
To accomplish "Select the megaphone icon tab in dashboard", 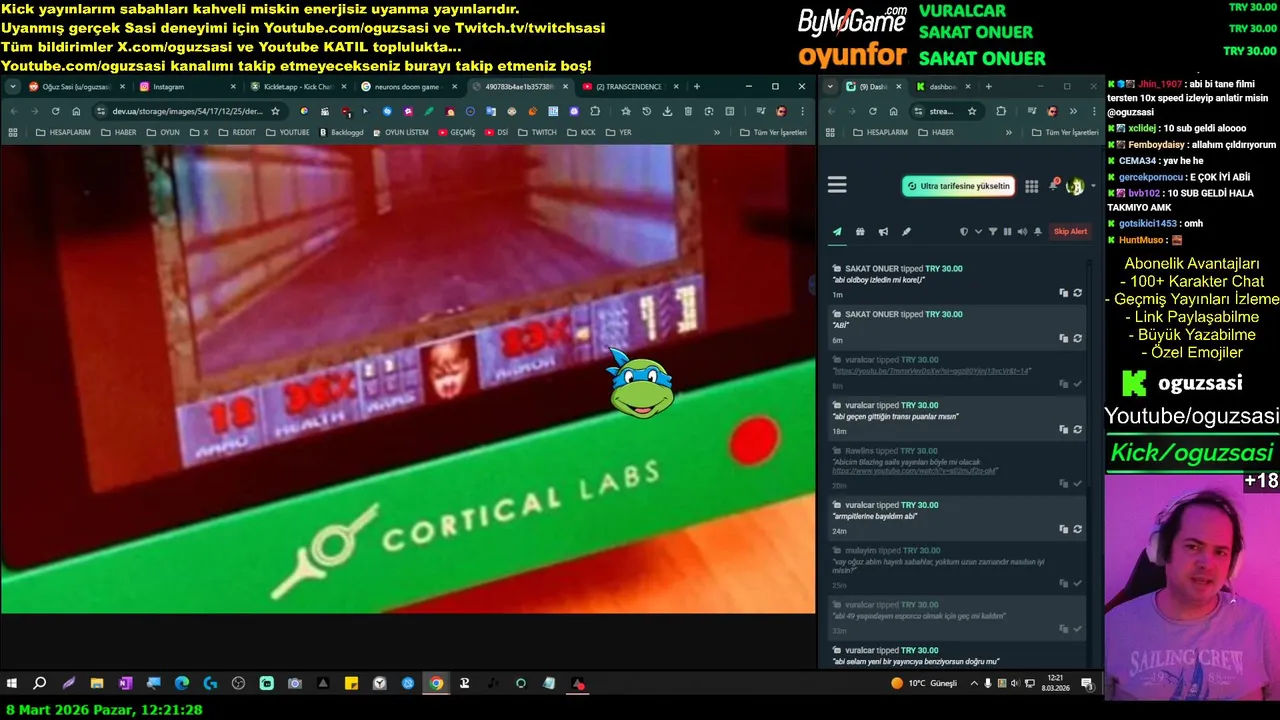I will (883, 231).
